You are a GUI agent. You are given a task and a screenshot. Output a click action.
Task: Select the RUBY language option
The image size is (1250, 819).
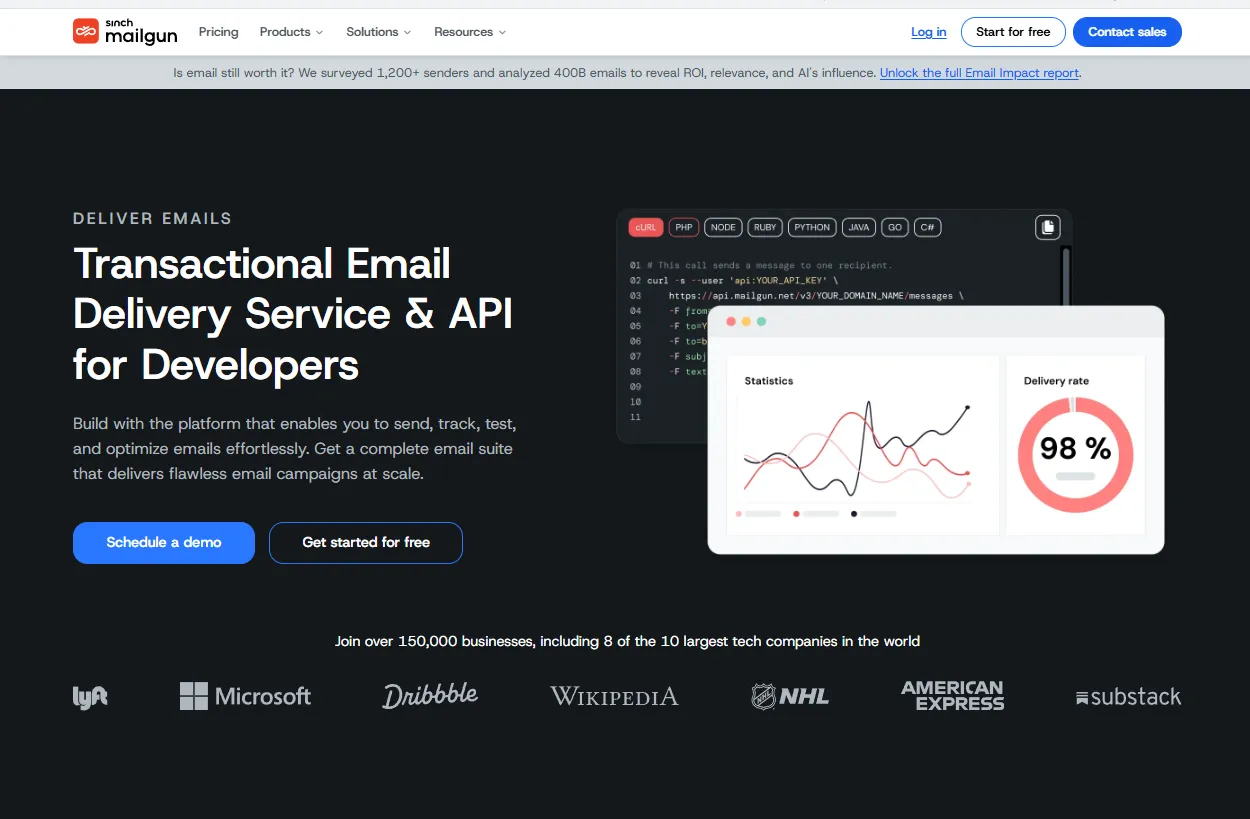[764, 227]
